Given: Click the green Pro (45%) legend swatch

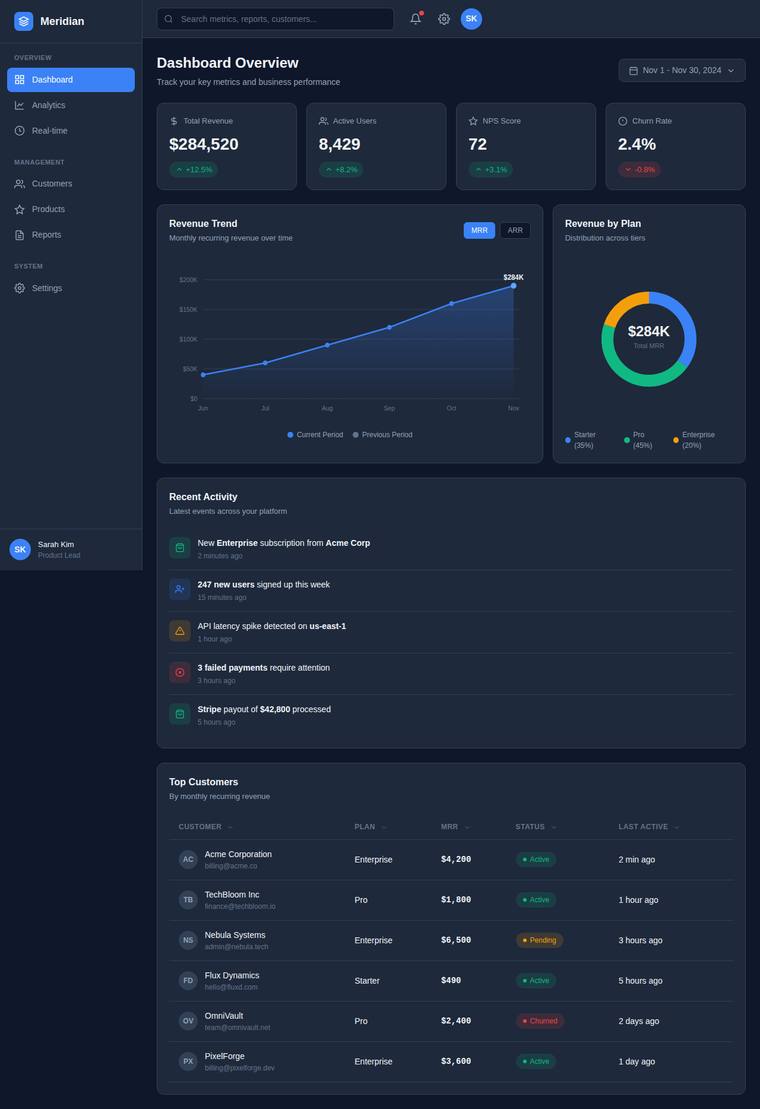Looking at the screenshot, I should coord(626,440).
